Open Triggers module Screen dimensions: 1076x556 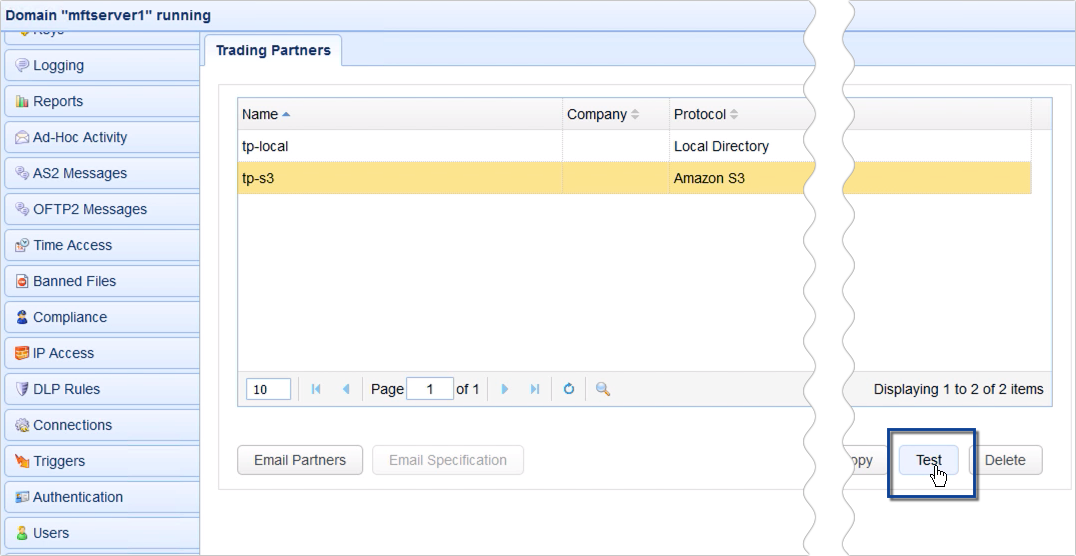(102, 461)
